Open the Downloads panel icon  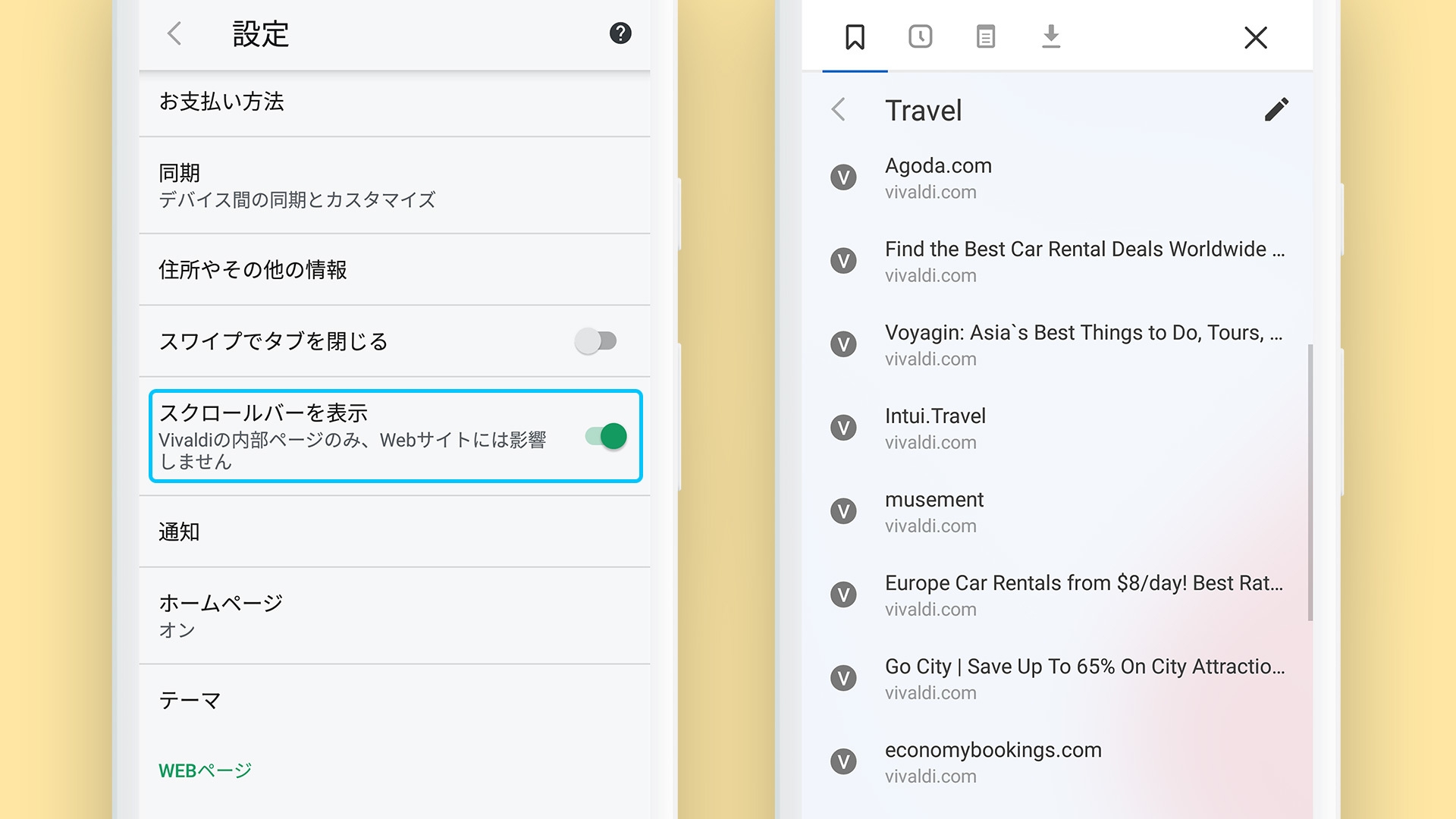pos(1051,36)
